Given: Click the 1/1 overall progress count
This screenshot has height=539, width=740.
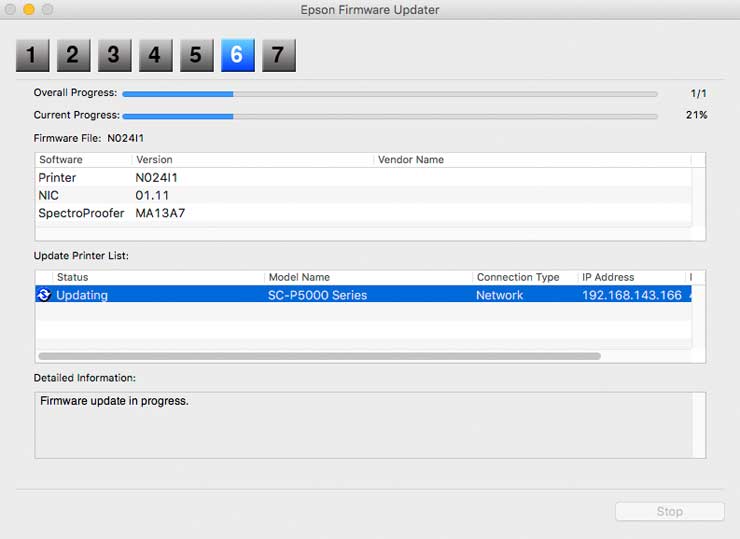Looking at the screenshot, I should (698, 93).
